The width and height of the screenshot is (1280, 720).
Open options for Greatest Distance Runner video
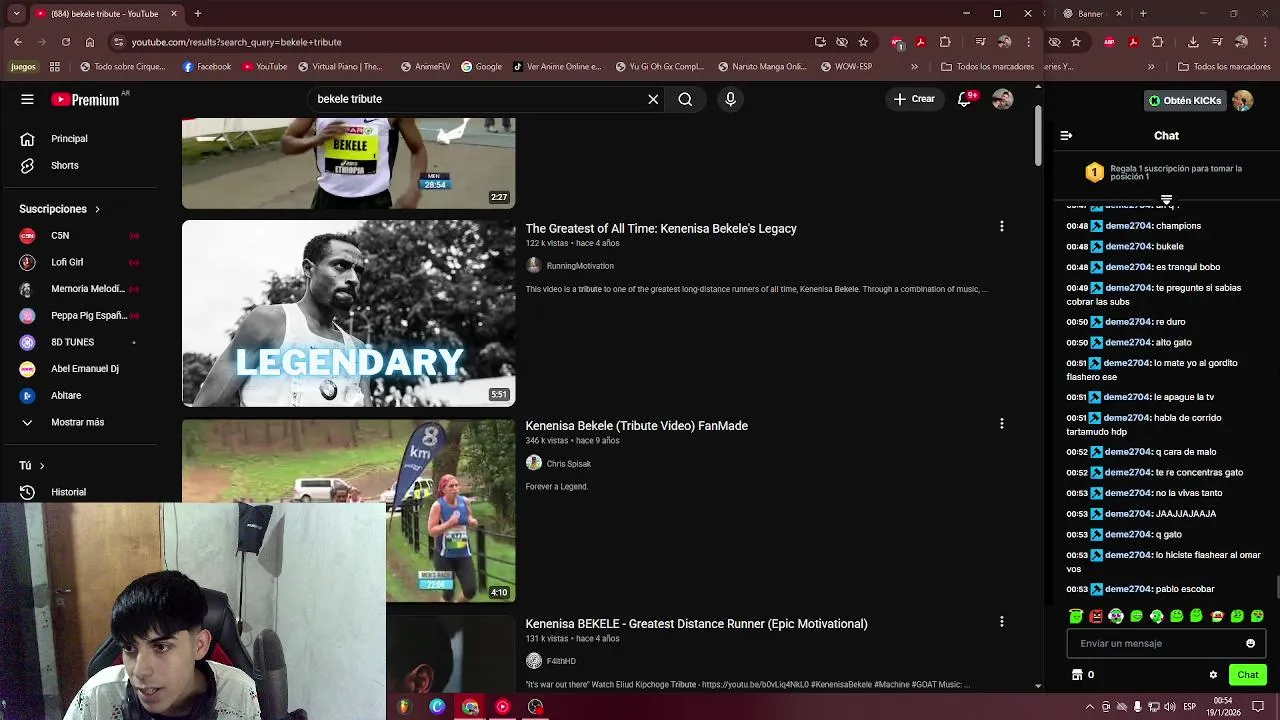[x=1001, y=622]
